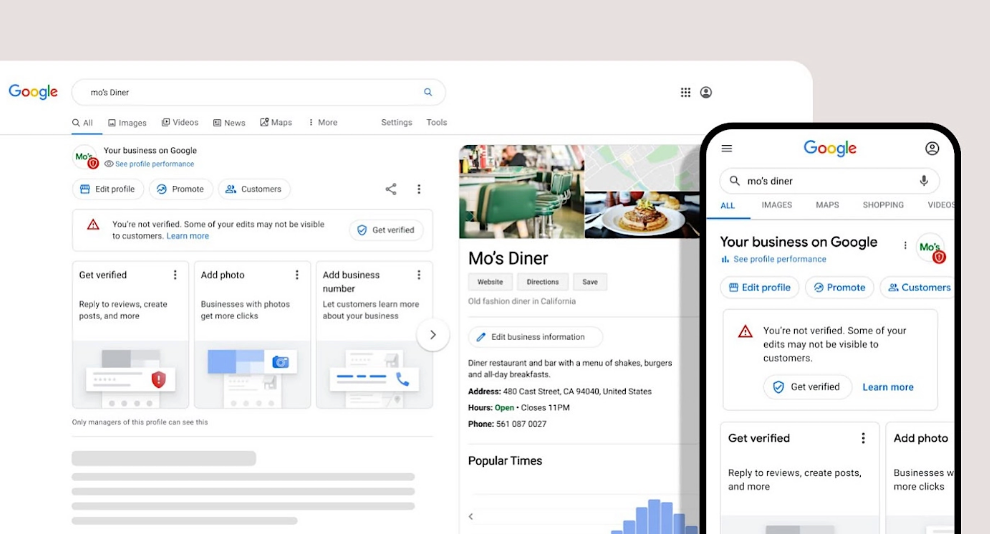This screenshot has width=990, height=534.
Task: Open the account profile icon on desktop page
Action: [706, 92]
